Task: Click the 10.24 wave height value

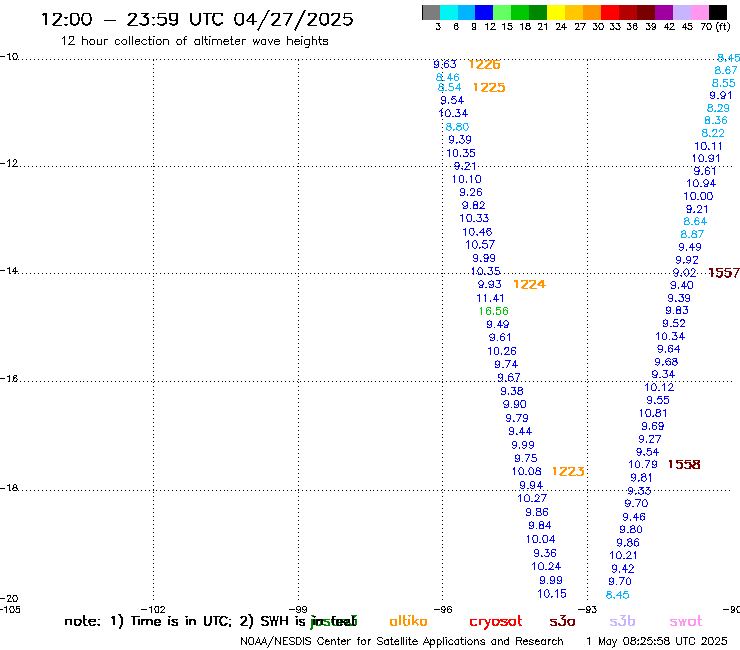Action: pos(546,566)
